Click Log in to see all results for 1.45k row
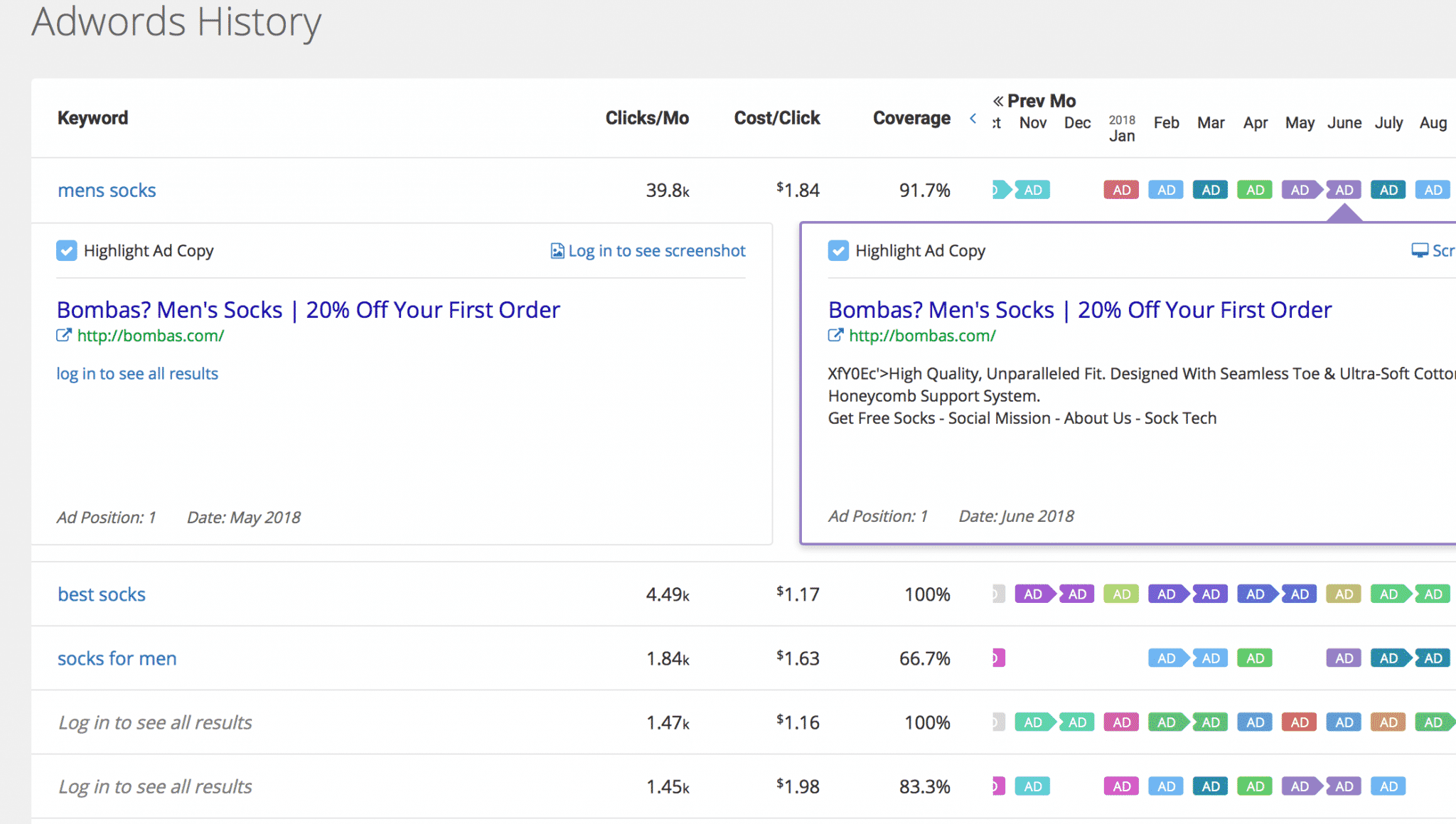Image resolution: width=1456 pixels, height=824 pixels. click(x=155, y=786)
